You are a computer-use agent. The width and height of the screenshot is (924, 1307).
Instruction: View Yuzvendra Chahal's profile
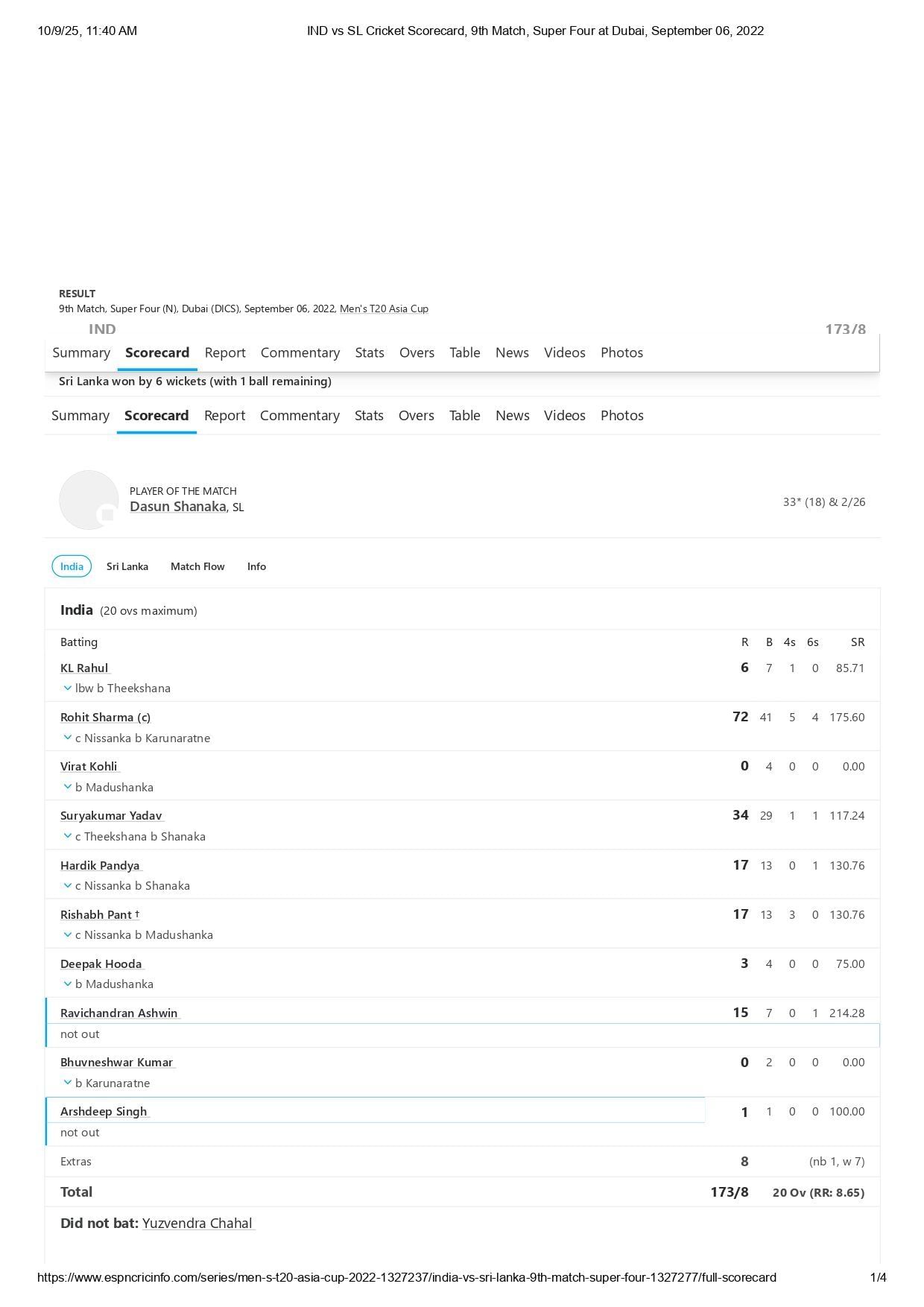pos(197,1224)
